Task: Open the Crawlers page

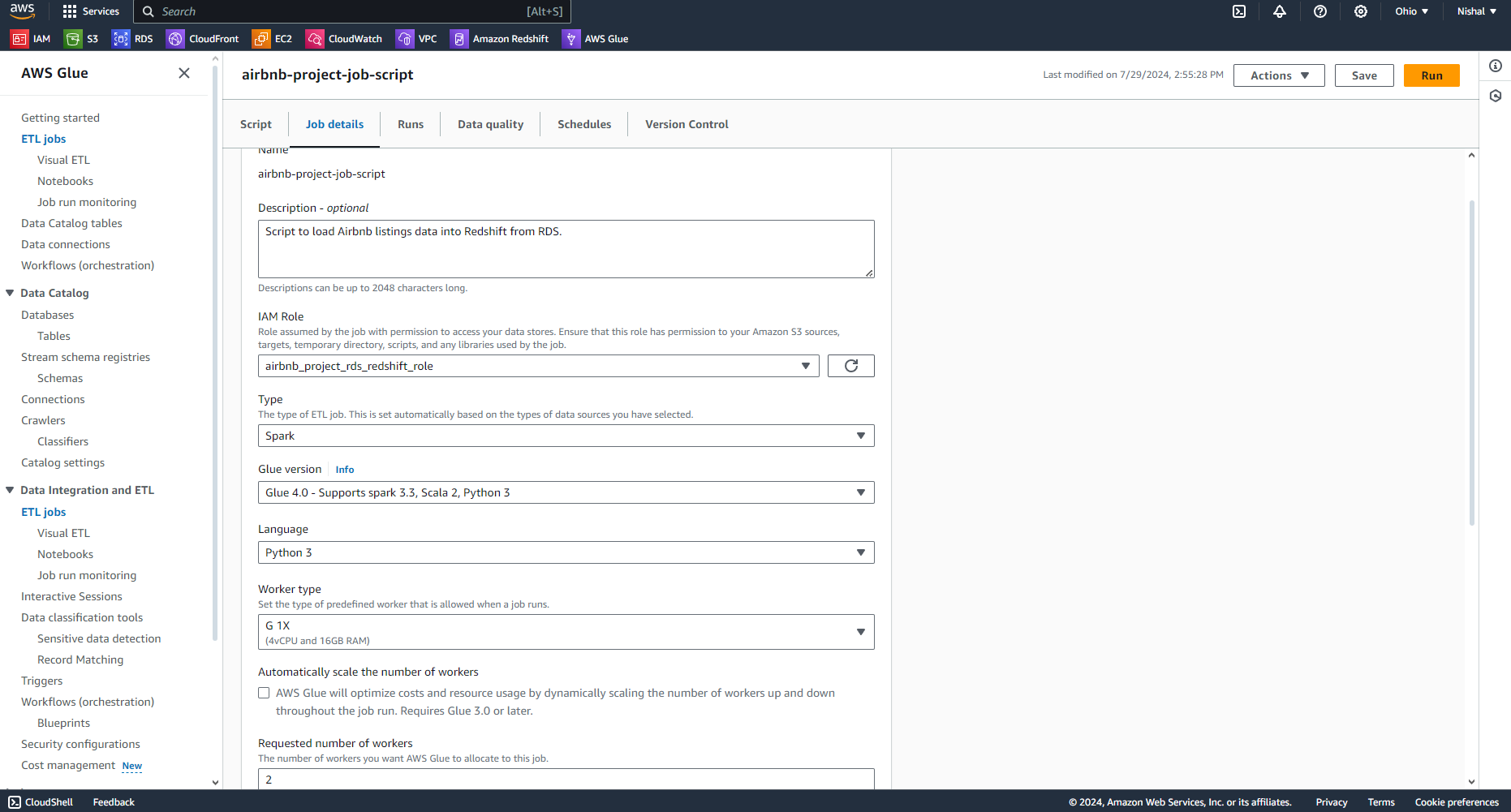Action: tap(43, 420)
